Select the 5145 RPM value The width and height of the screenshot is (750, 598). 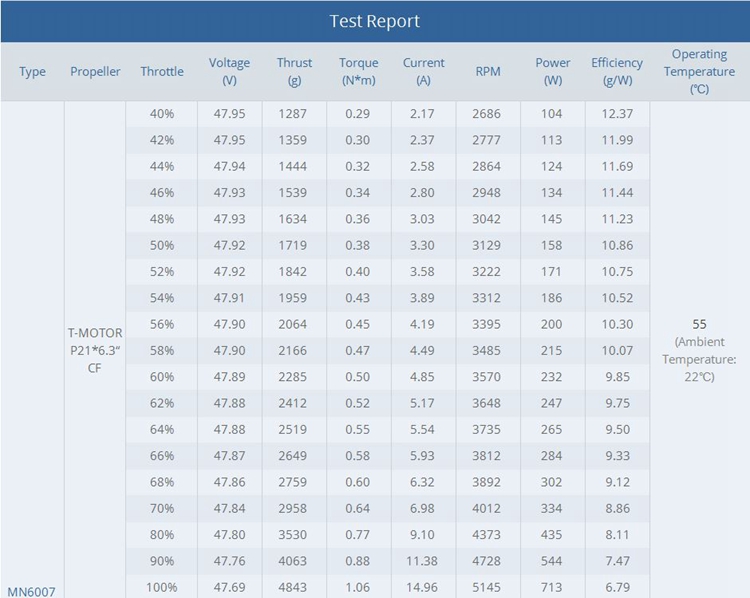point(488,587)
